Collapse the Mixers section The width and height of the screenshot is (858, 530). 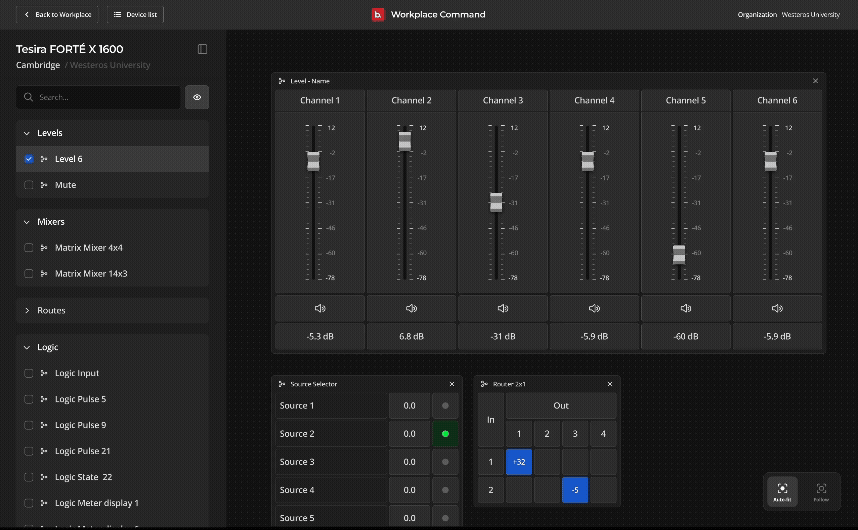27,222
